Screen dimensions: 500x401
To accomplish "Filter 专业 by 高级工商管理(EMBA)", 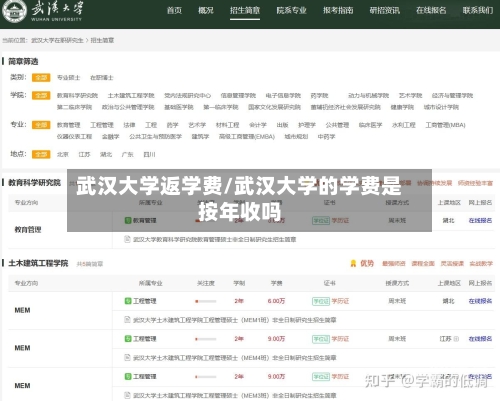I will pos(247,136).
